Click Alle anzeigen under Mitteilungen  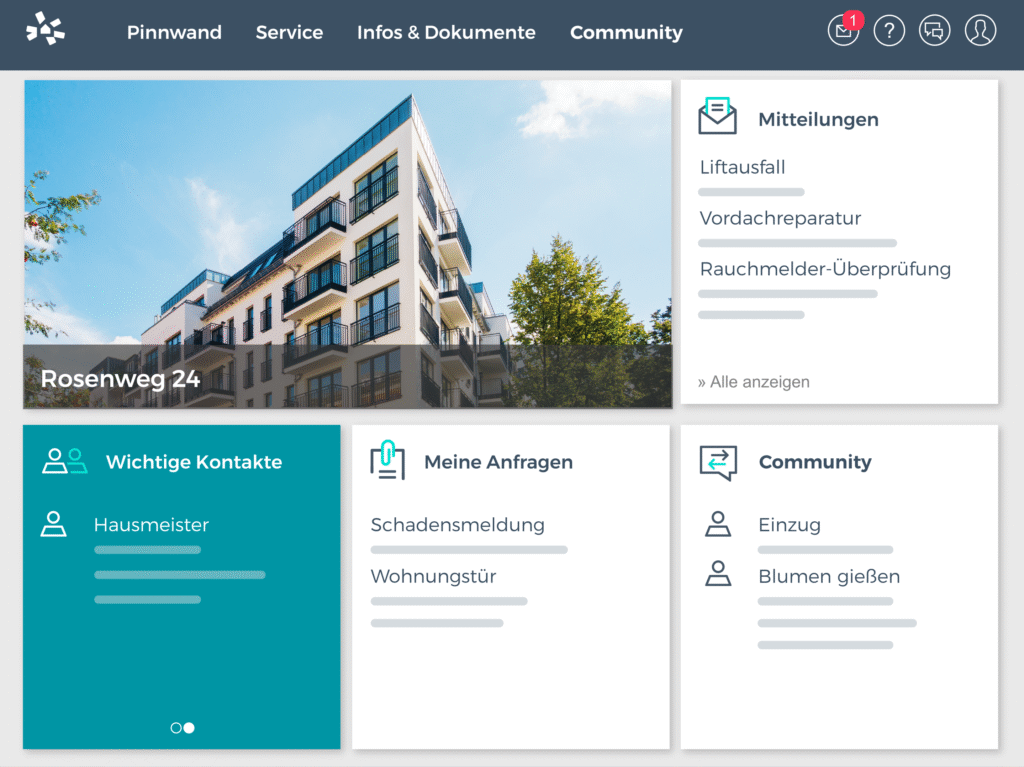pyautogui.click(x=753, y=381)
